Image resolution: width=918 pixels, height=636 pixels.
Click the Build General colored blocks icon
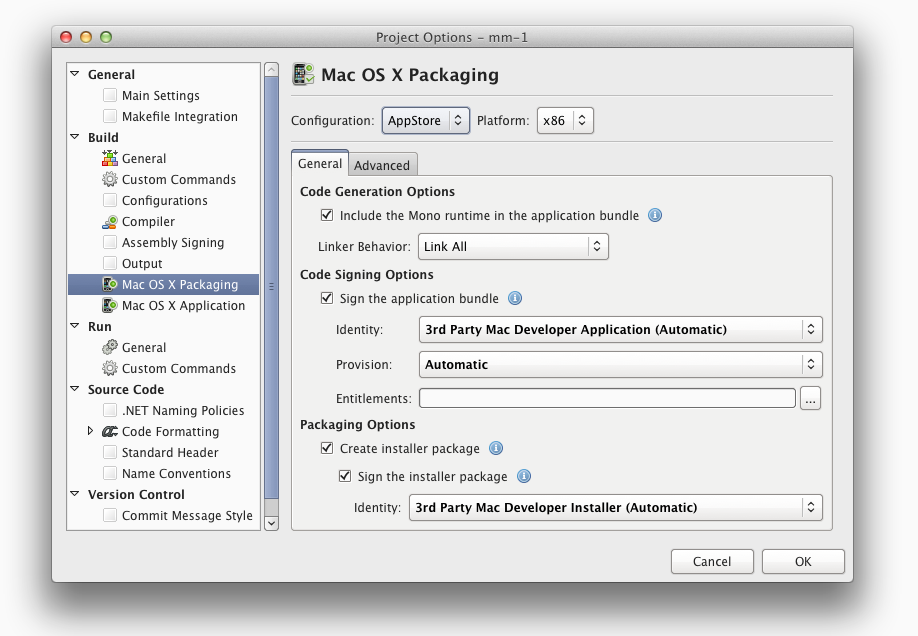pos(109,158)
